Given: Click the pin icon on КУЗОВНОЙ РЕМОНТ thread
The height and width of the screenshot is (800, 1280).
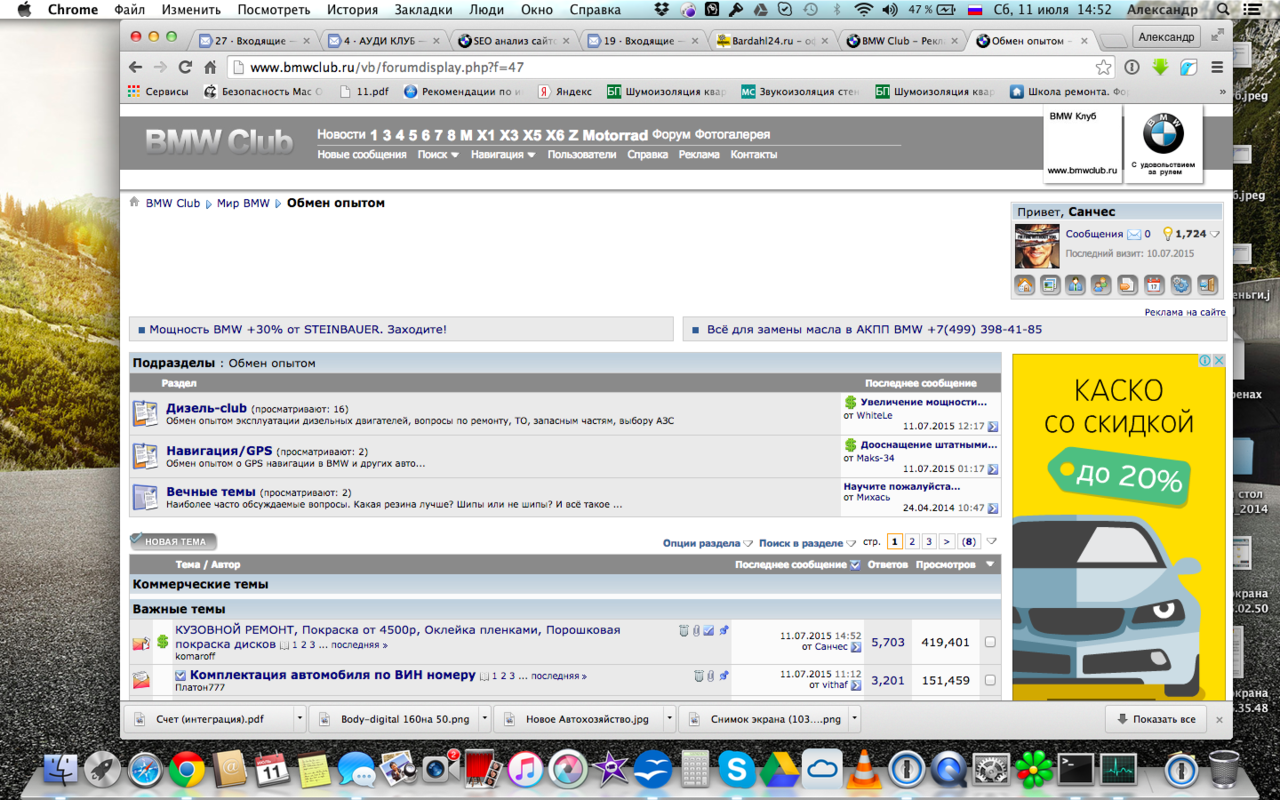Looking at the screenshot, I should [724, 631].
